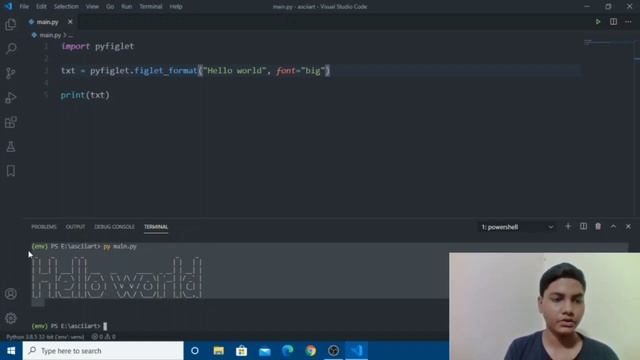Click VS Code icon on taskbar
Image resolution: width=640 pixels, height=360 pixels.
click(x=356, y=351)
